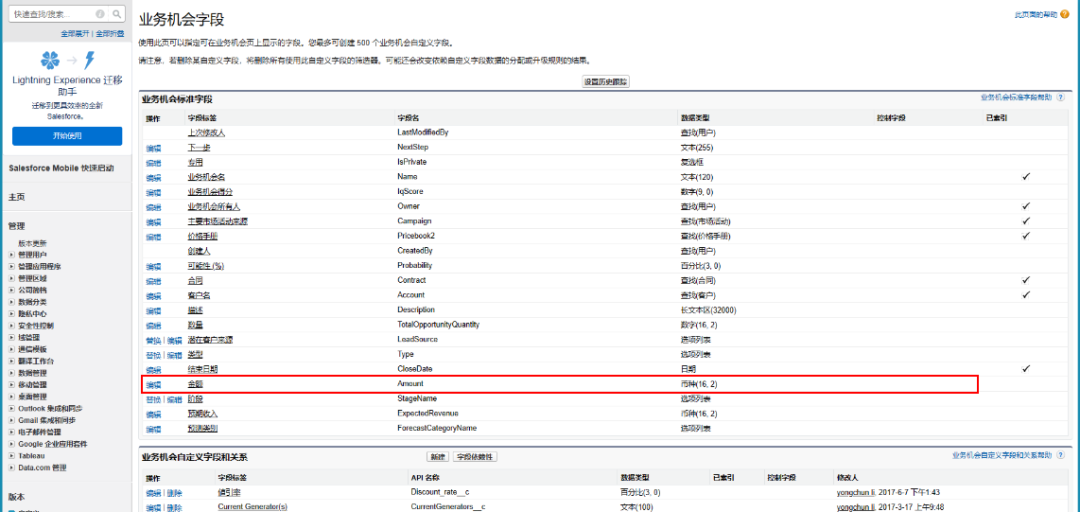
Task: Click the Pricebook2 field name cell
Action: click(415, 236)
